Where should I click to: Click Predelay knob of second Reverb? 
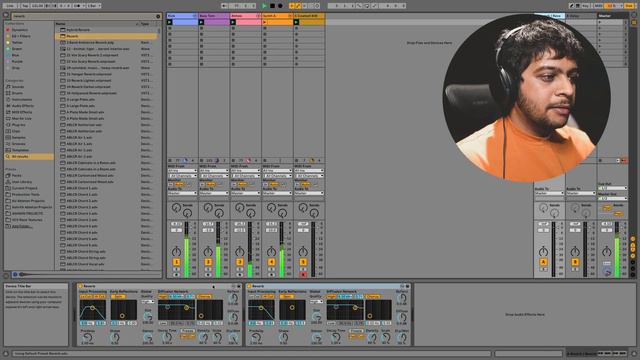pyautogui.click(x=256, y=338)
